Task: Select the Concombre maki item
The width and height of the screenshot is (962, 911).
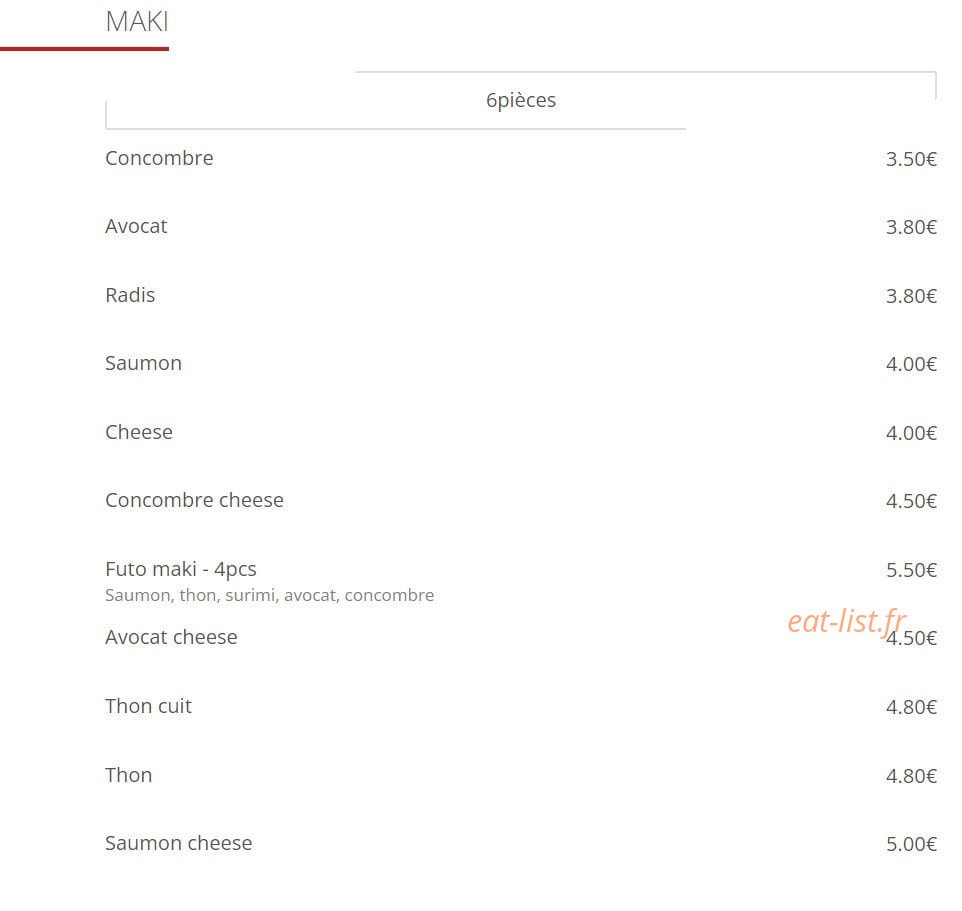Action: (159, 158)
